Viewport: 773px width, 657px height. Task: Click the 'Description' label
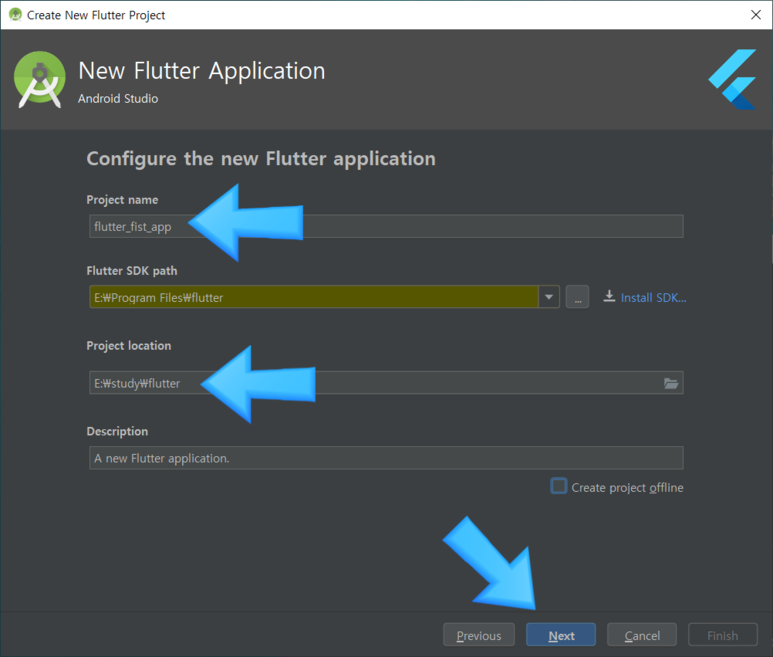pos(117,431)
